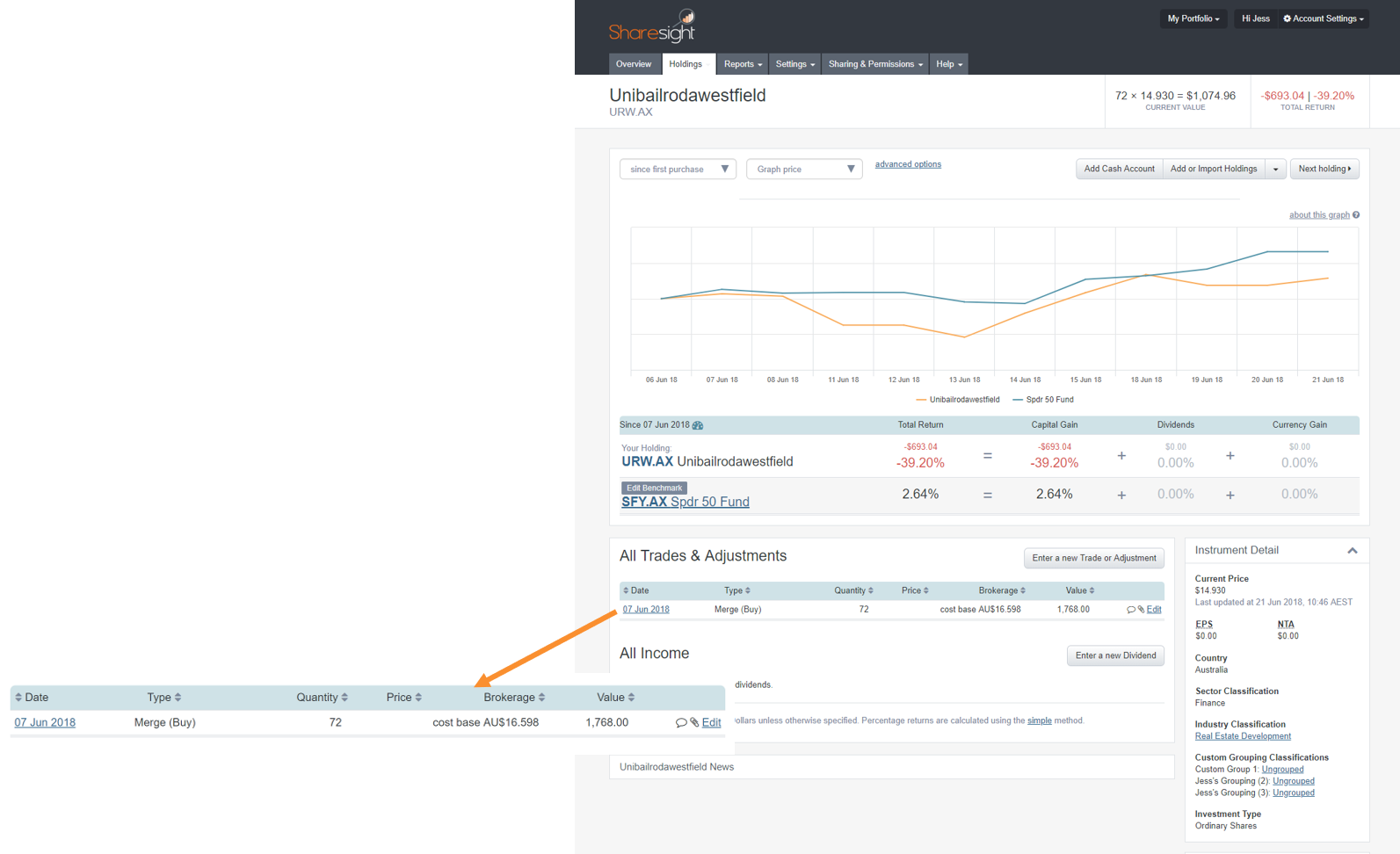Open the Account Settings menu
Image resolution: width=1400 pixels, height=854 pixels.
(1324, 18)
